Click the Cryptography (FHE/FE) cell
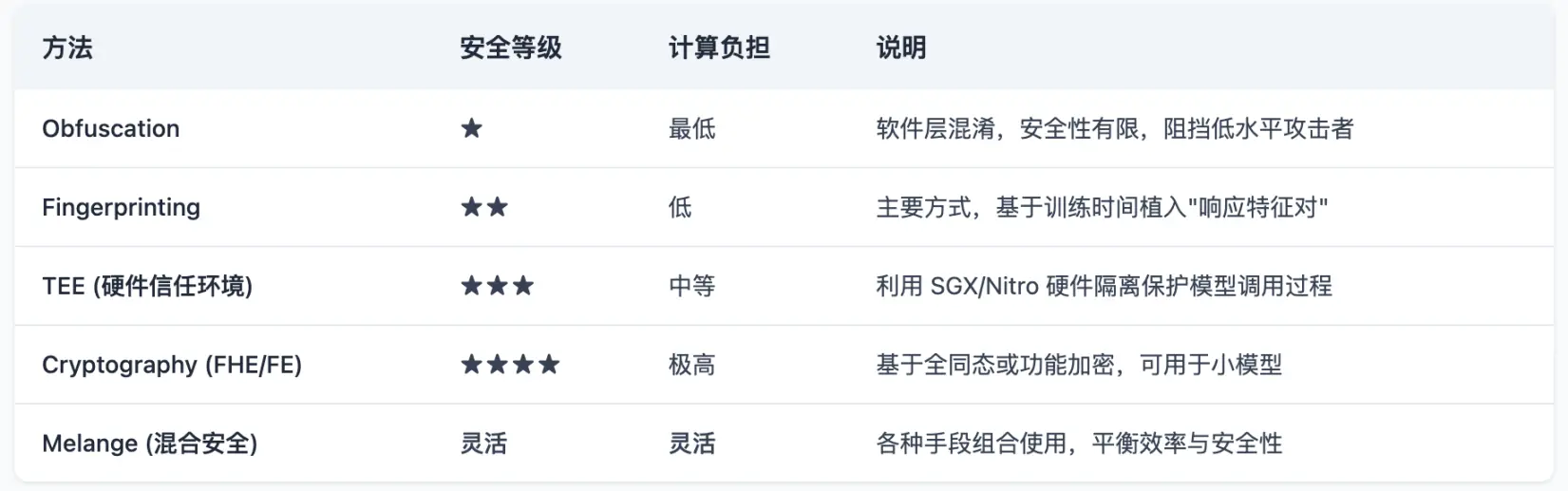Screen dimensions: 1568x491 (x=172, y=365)
